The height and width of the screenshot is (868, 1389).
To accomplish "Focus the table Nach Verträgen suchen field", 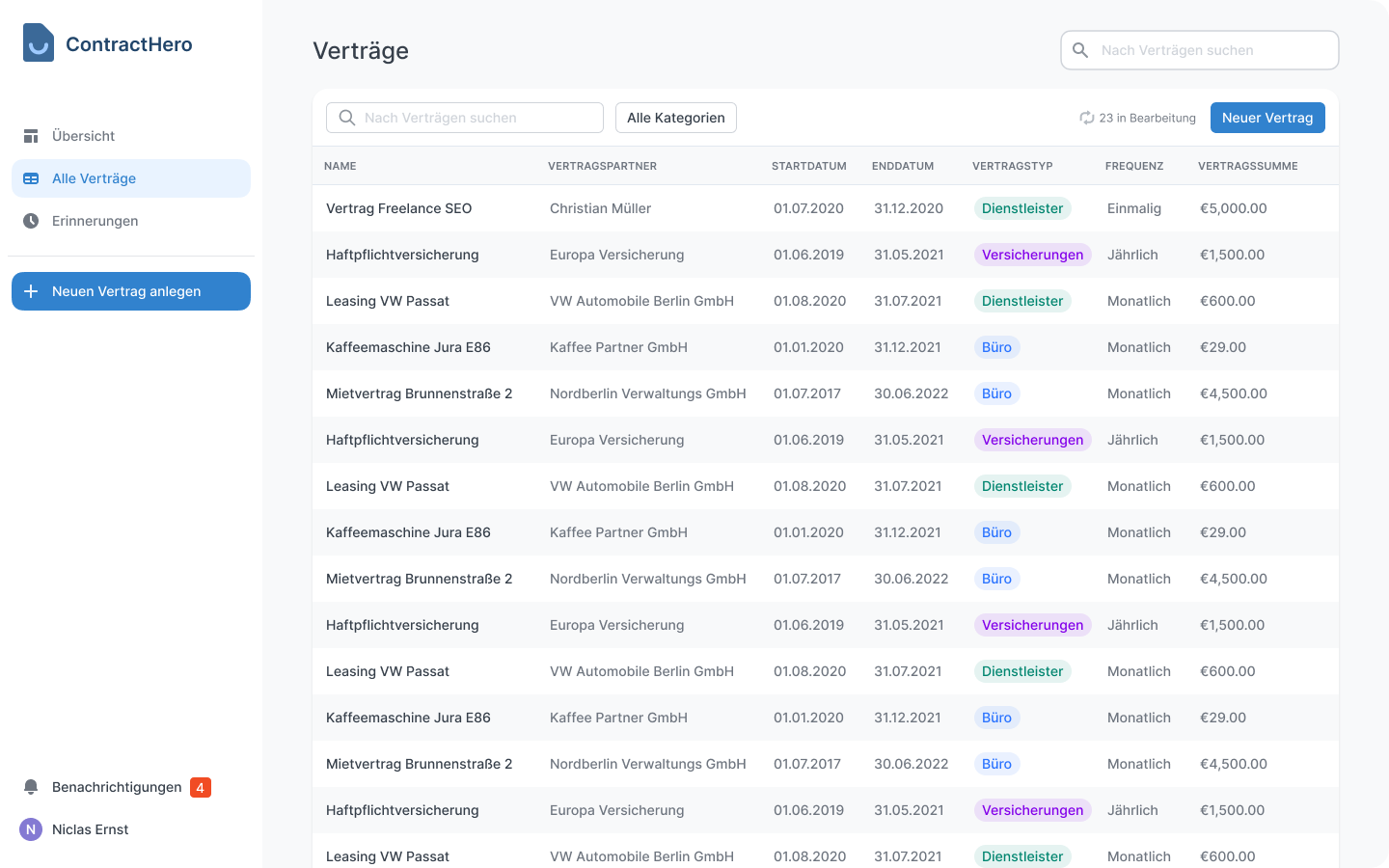I will (x=465, y=118).
